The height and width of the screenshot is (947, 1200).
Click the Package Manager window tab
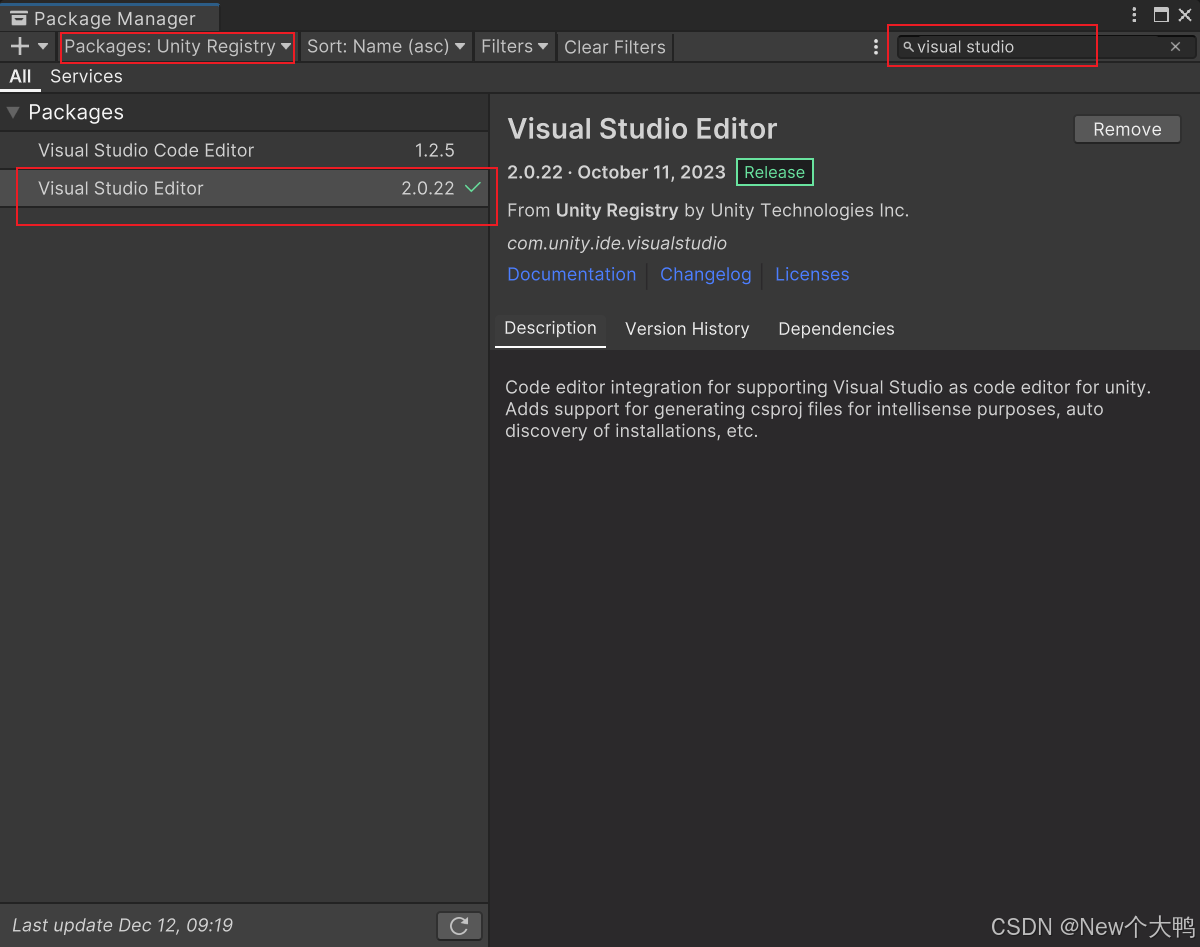pyautogui.click(x=110, y=18)
